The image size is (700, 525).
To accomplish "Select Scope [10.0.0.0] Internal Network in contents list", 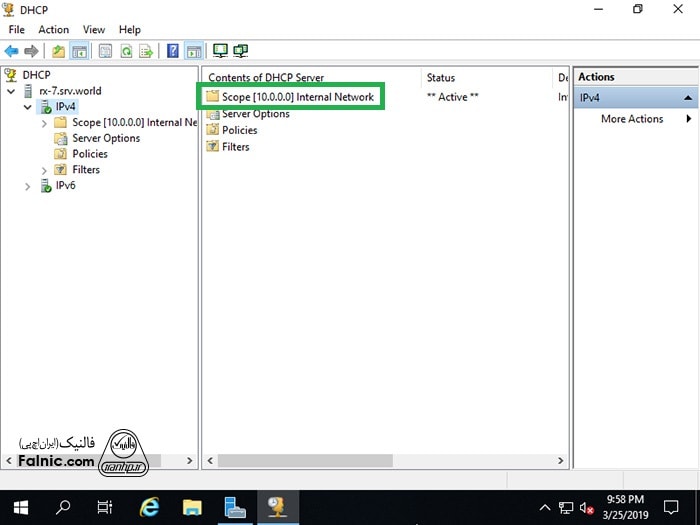I will tap(297, 97).
